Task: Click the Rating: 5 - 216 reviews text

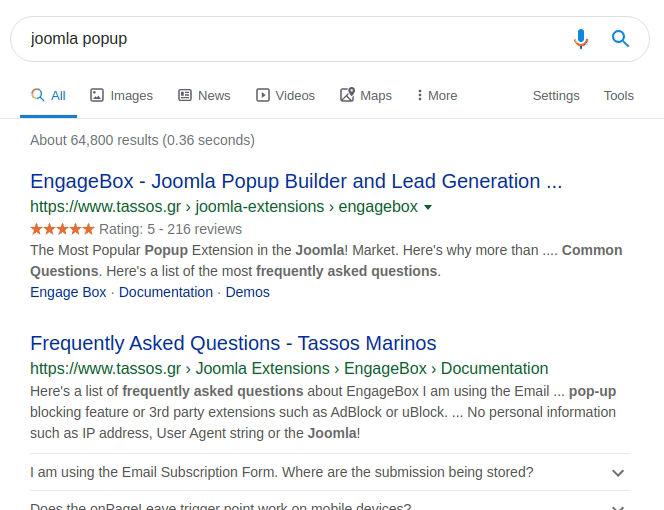Action: click(x=170, y=229)
